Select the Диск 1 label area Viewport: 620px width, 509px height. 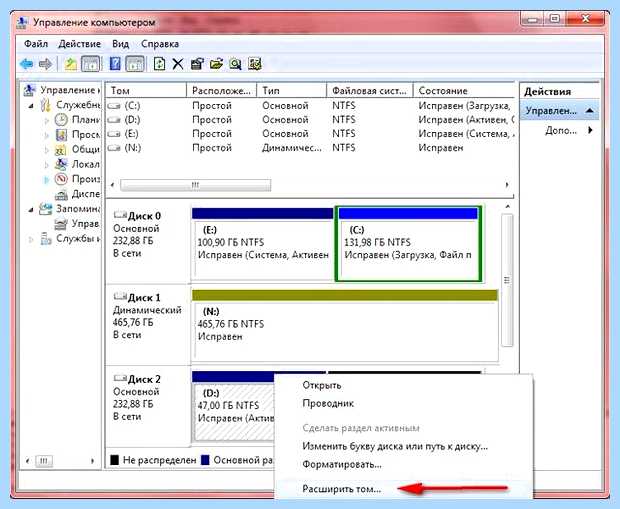tap(148, 325)
